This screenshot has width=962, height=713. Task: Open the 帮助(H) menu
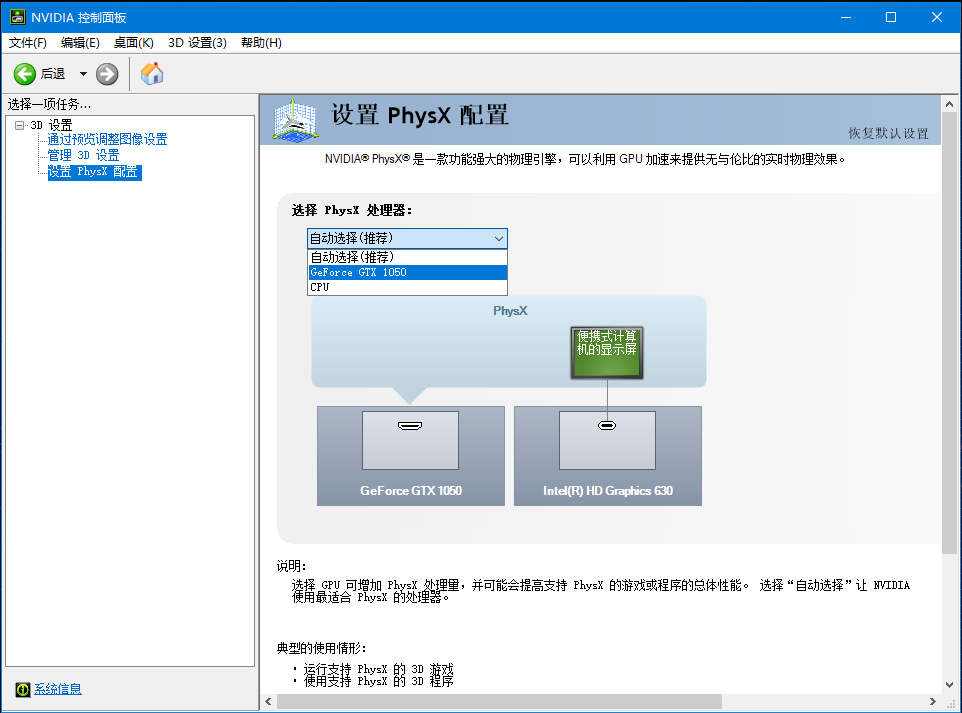click(x=261, y=42)
